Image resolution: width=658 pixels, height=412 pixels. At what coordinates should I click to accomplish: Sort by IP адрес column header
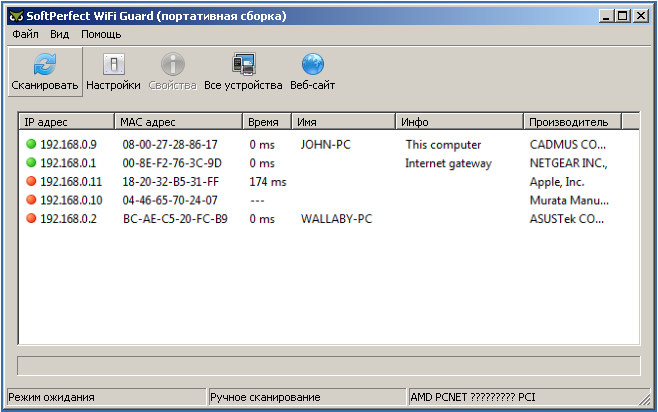pyautogui.click(x=67, y=122)
